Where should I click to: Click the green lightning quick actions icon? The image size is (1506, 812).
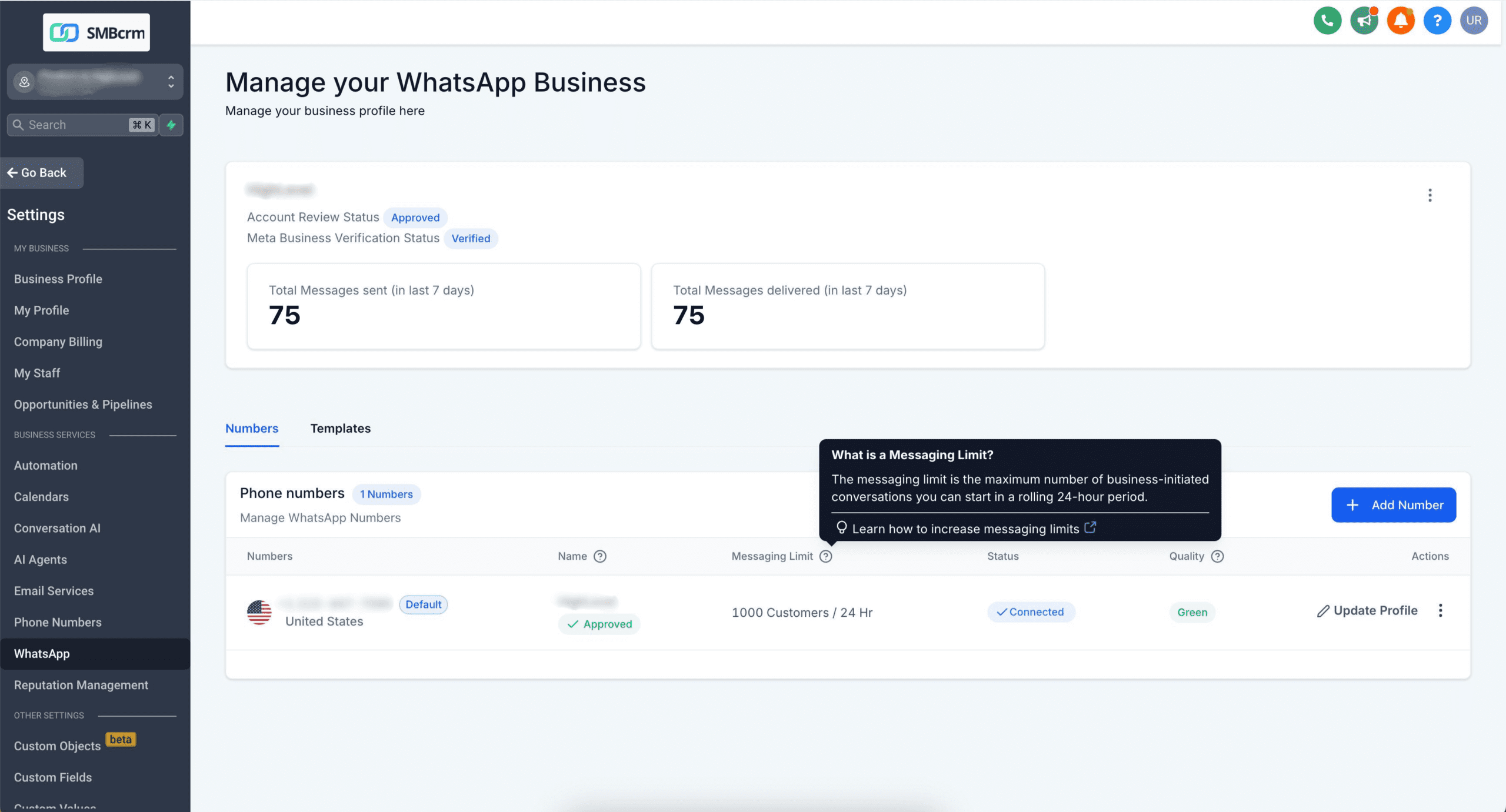pyautogui.click(x=171, y=125)
